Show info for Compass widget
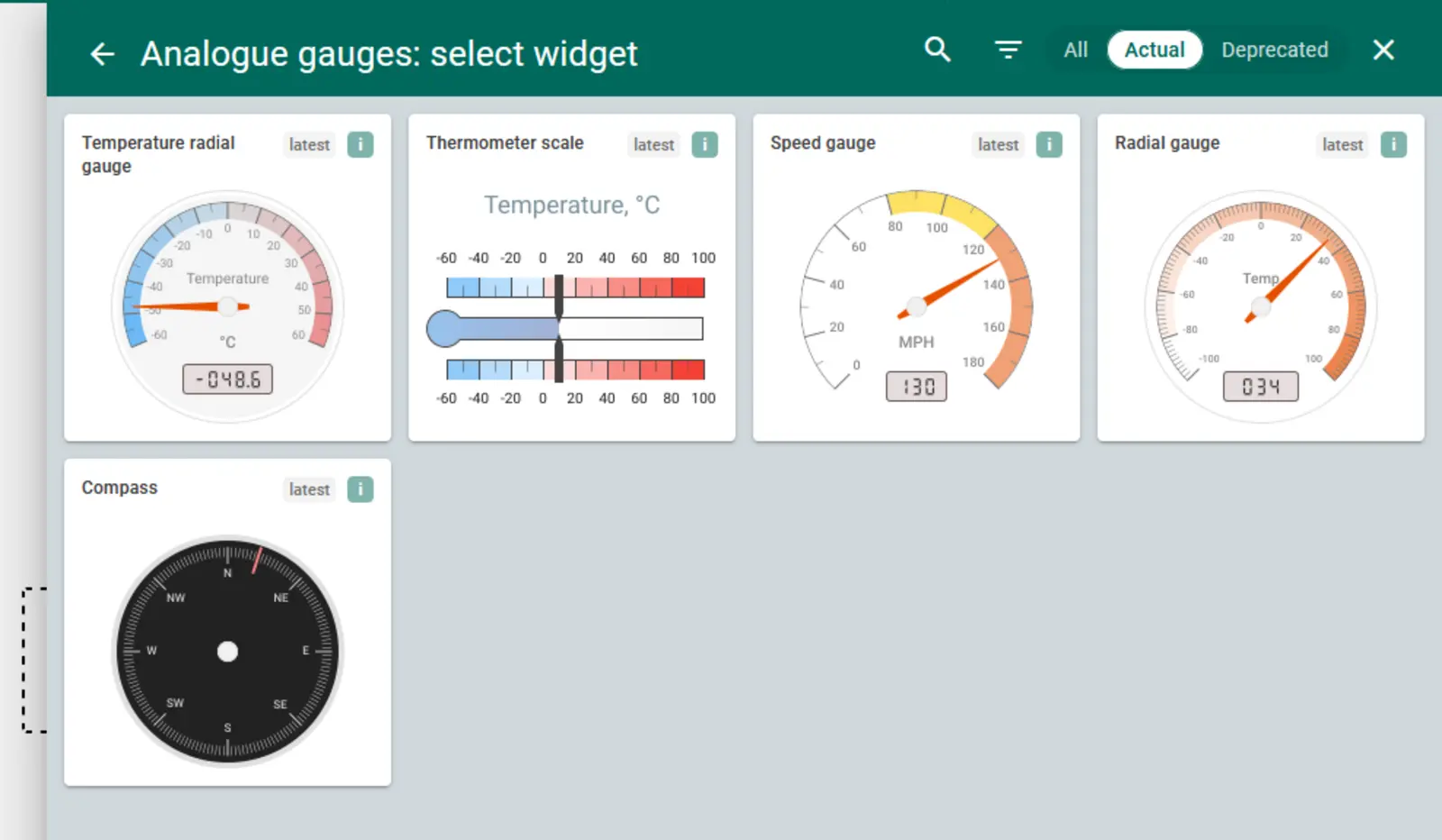This screenshot has width=1442, height=840. 360,489
